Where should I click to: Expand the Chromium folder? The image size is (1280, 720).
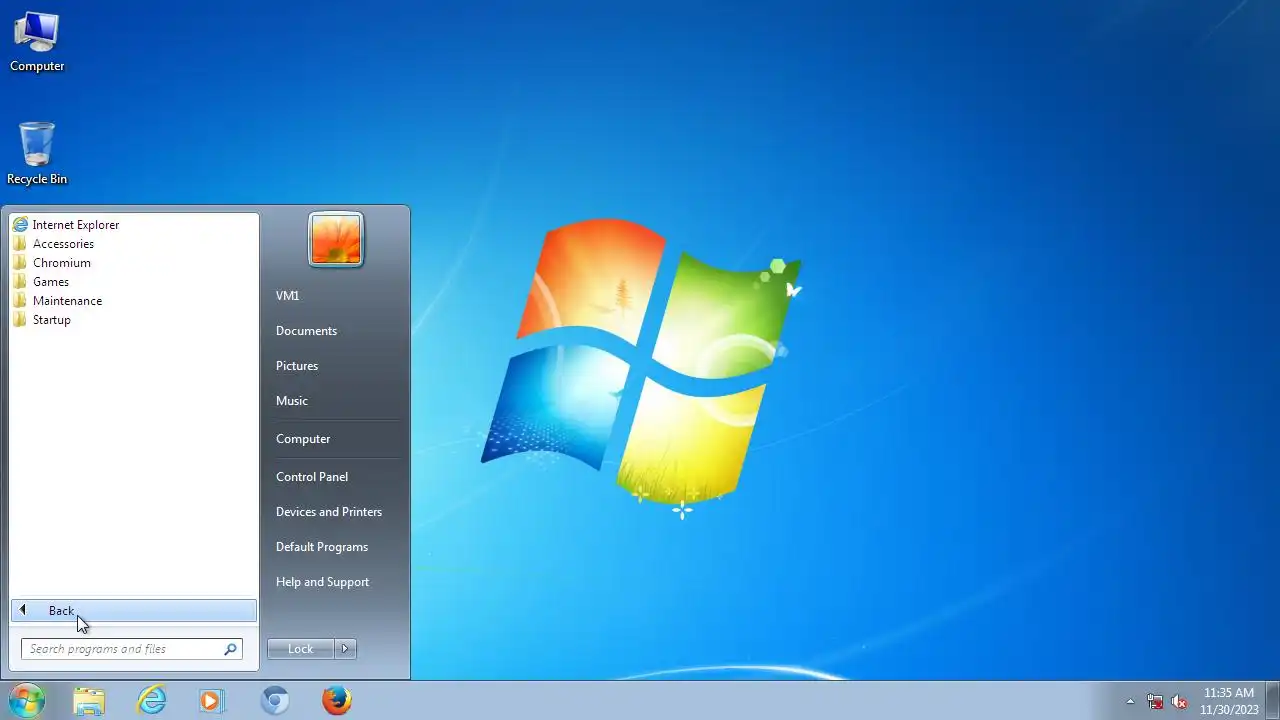tap(134, 263)
